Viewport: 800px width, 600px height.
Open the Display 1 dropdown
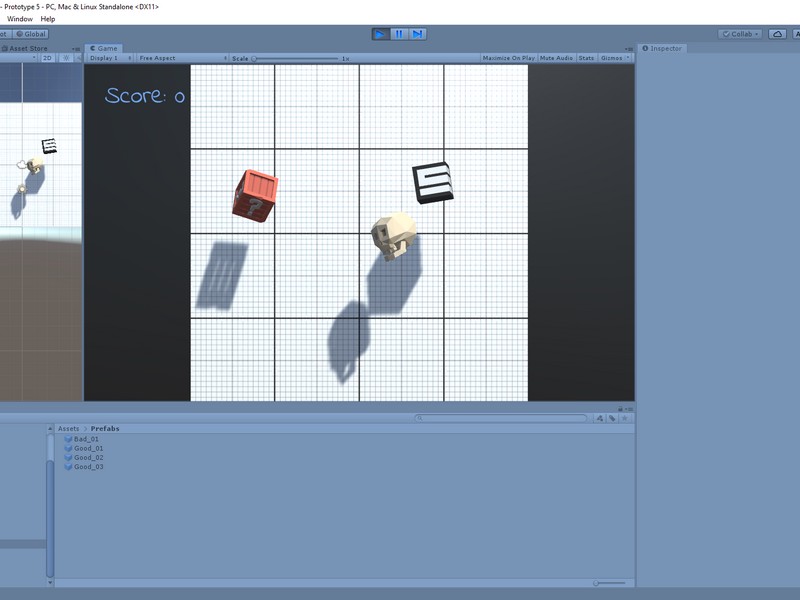click(109, 58)
